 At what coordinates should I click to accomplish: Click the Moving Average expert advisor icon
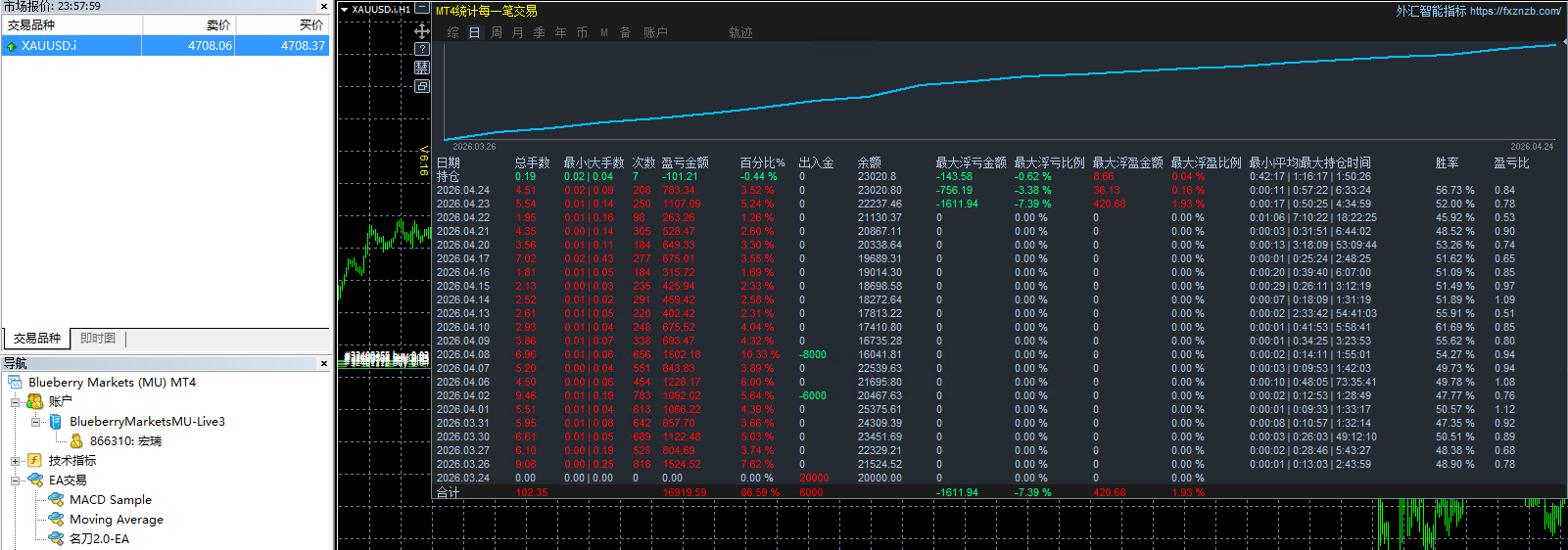coord(57,520)
